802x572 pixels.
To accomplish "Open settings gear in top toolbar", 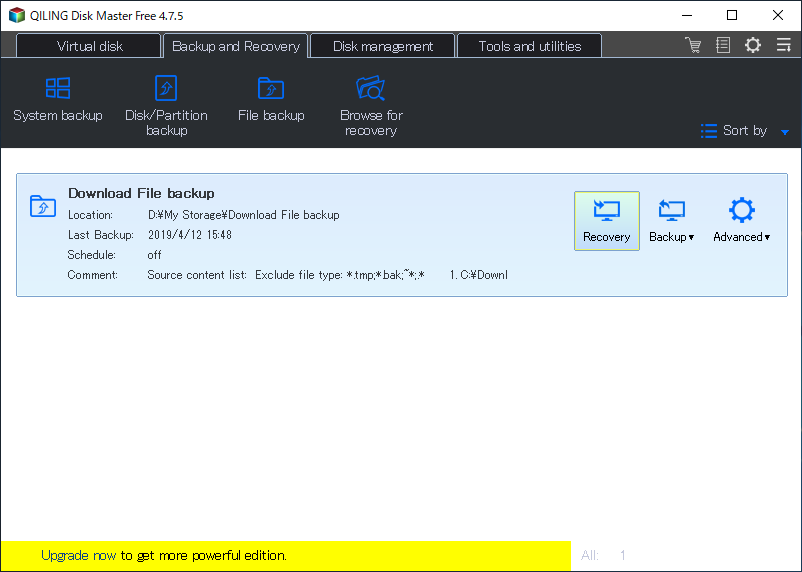I will pos(752,45).
